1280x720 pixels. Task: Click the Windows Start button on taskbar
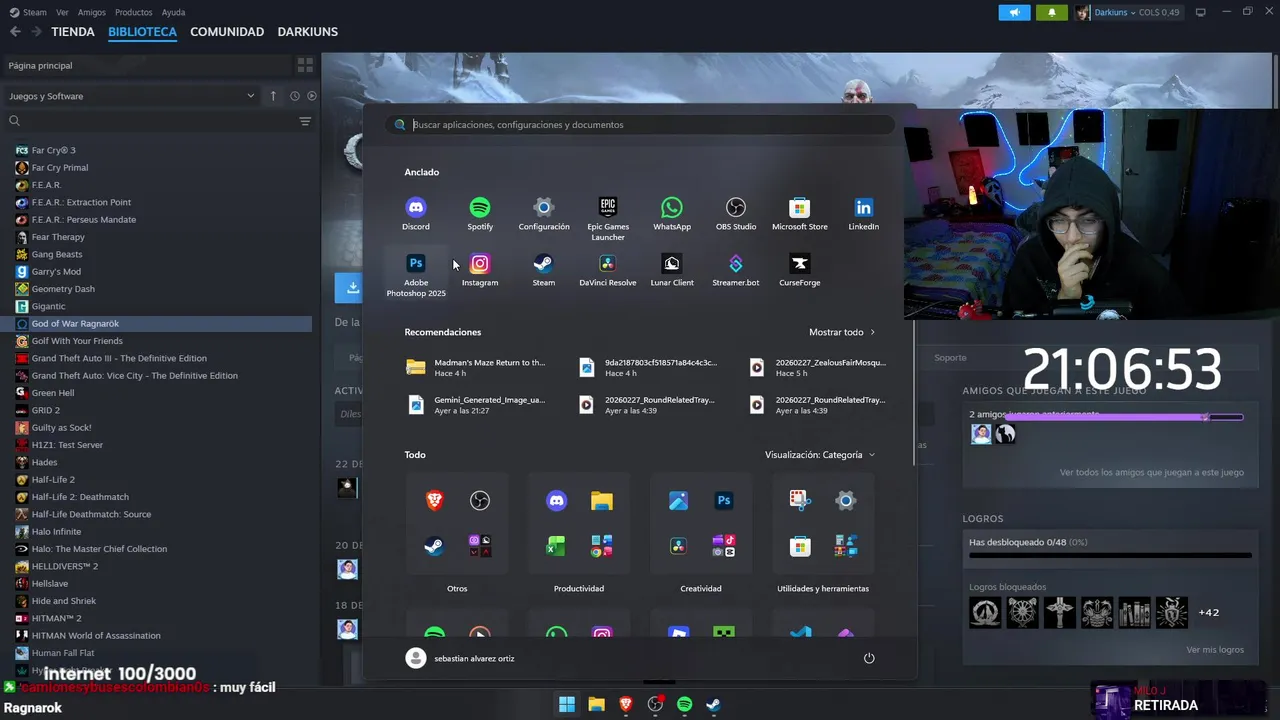point(567,704)
